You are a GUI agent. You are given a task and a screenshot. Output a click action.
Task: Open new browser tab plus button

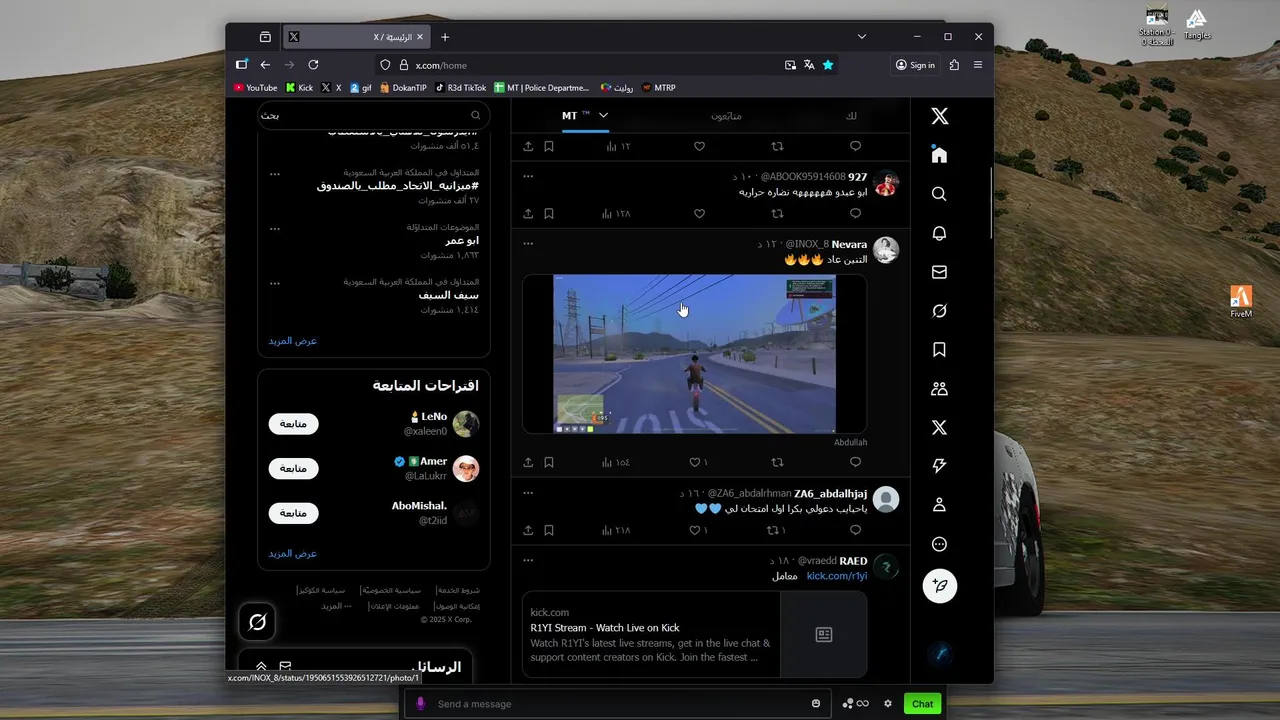pyautogui.click(x=445, y=37)
